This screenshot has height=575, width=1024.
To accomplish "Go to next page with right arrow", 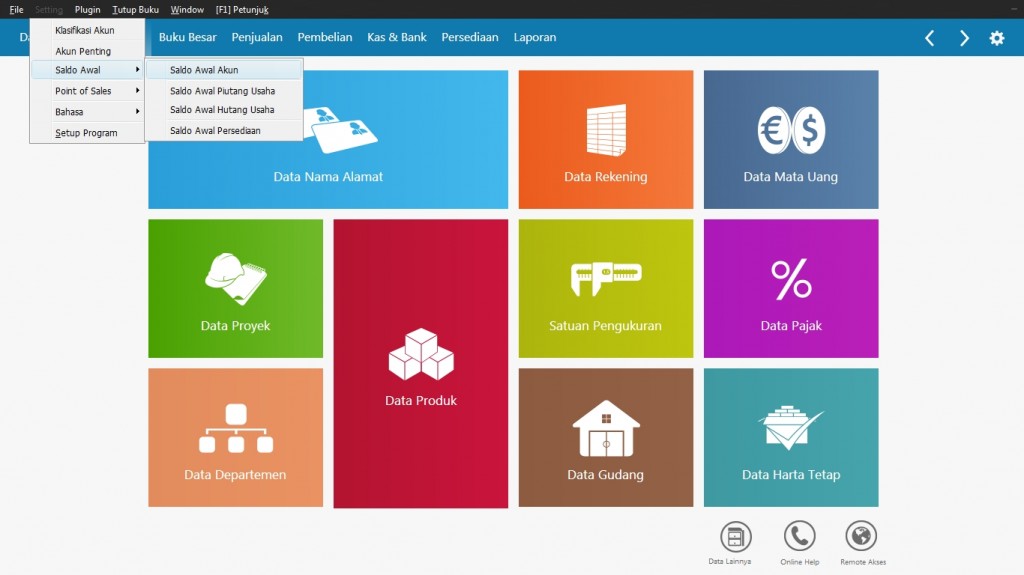I will 964,38.
